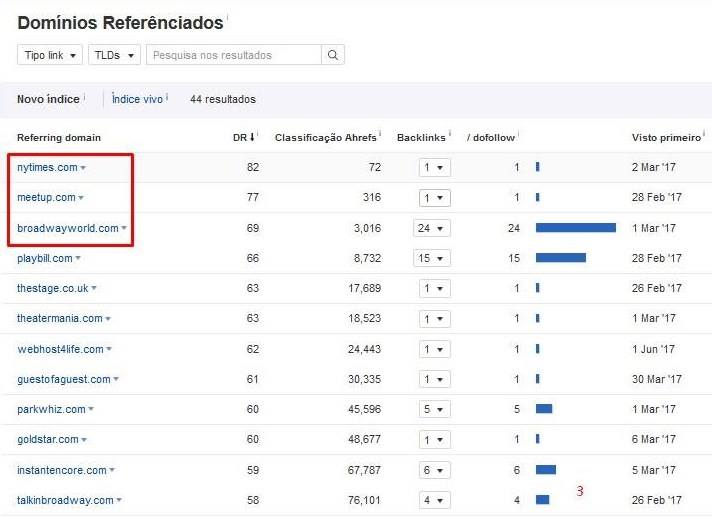The height and width of the screenshot is (517, 712).
Task: Expand the arrow next to talkinbroadway.com
Action: (x=119, y=500)
